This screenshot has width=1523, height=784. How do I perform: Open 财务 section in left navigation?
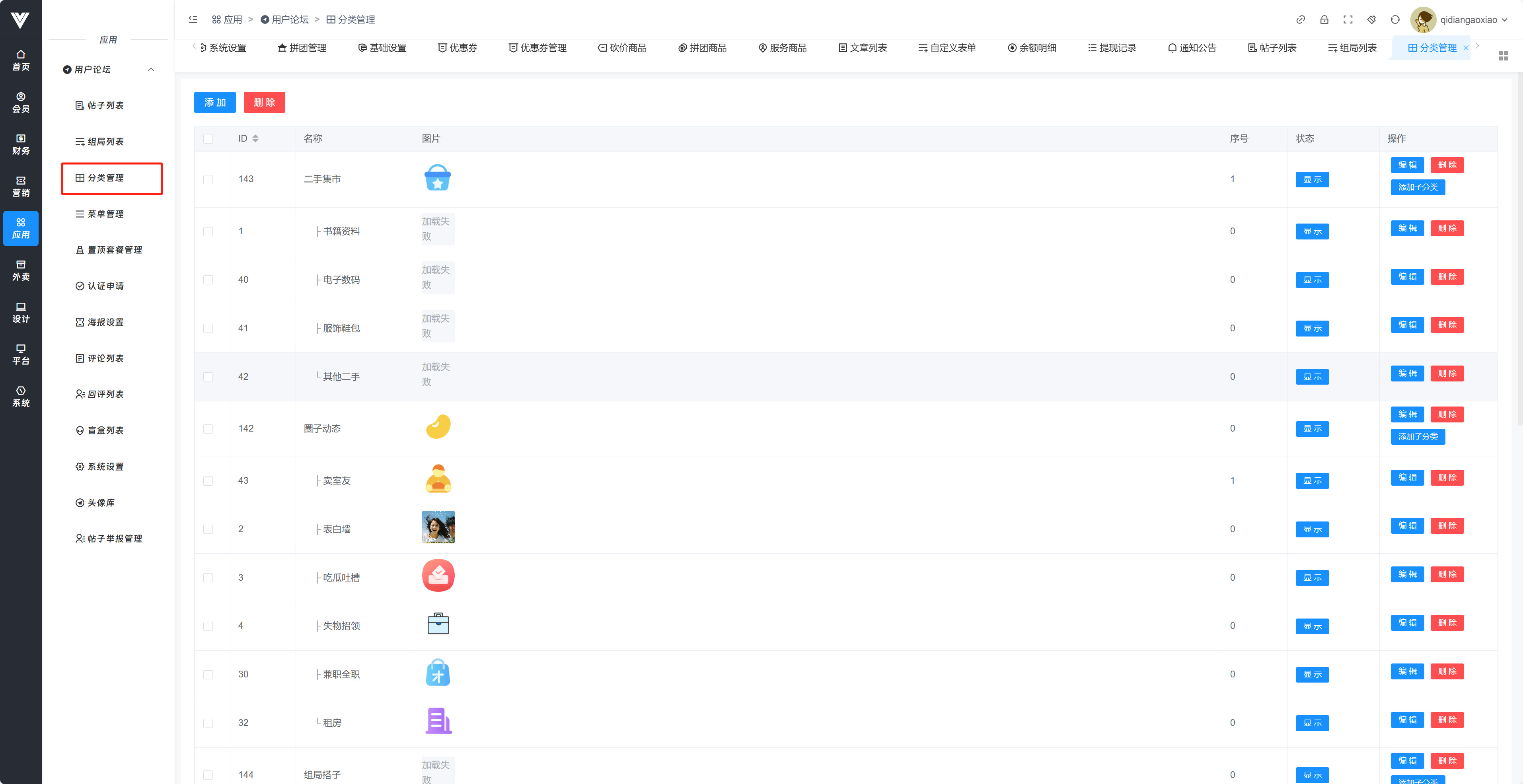click(x=21, y=144)
